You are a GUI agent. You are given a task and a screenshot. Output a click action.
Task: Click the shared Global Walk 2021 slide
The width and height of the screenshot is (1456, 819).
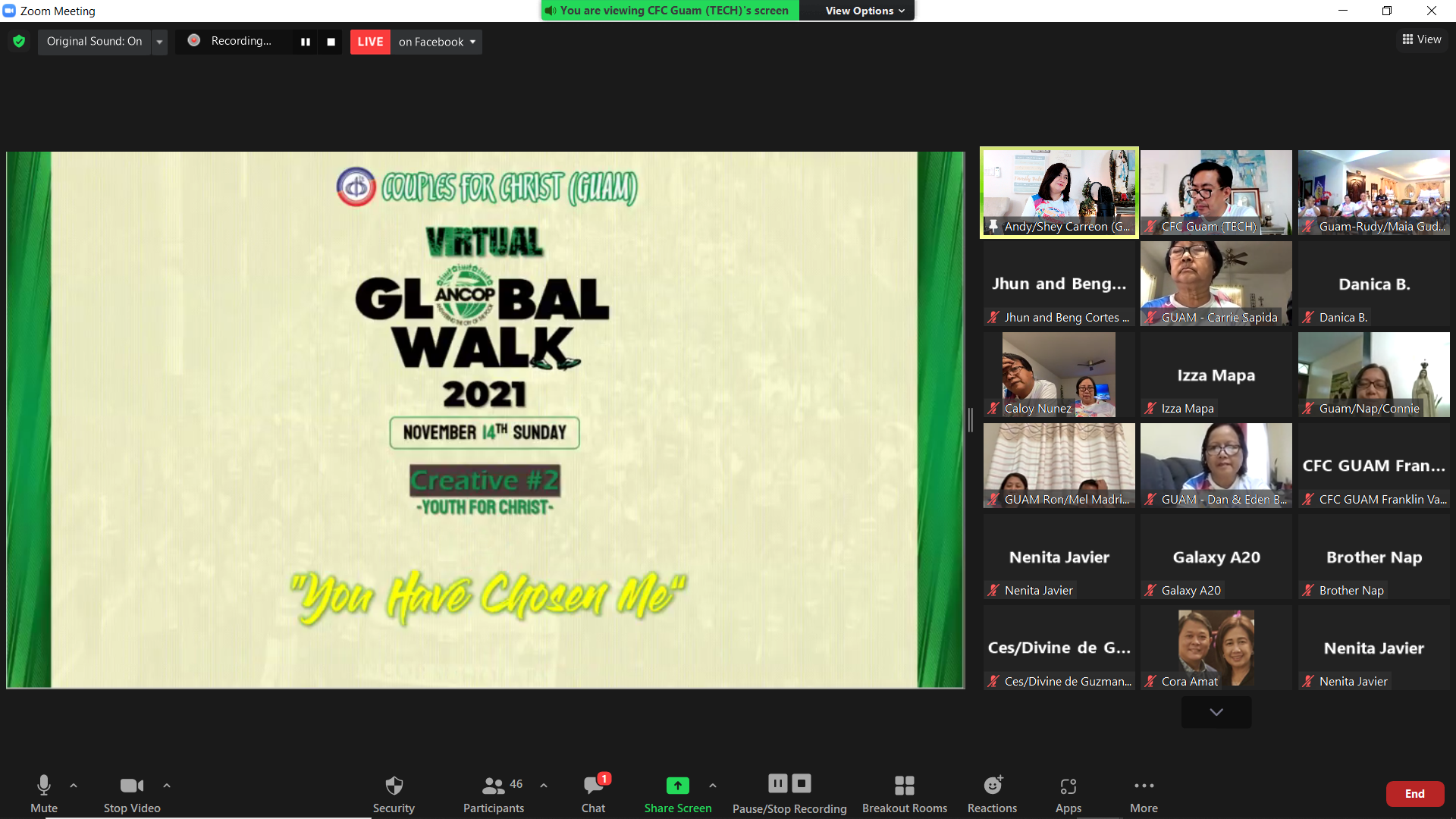coord(485,420)
